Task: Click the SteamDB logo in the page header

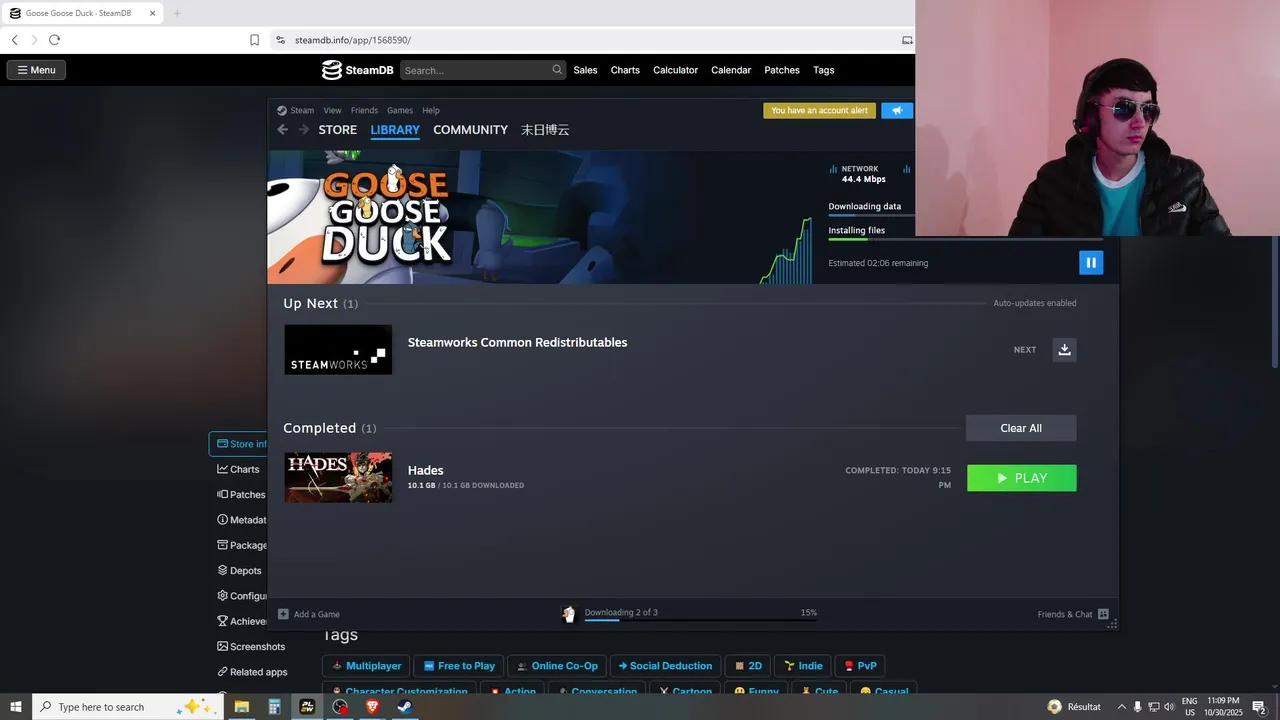Action: [358, 70]
